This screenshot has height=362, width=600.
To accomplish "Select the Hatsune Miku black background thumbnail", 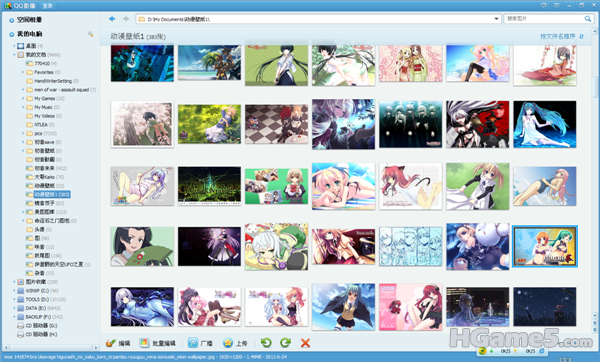I will pos(545,124).
